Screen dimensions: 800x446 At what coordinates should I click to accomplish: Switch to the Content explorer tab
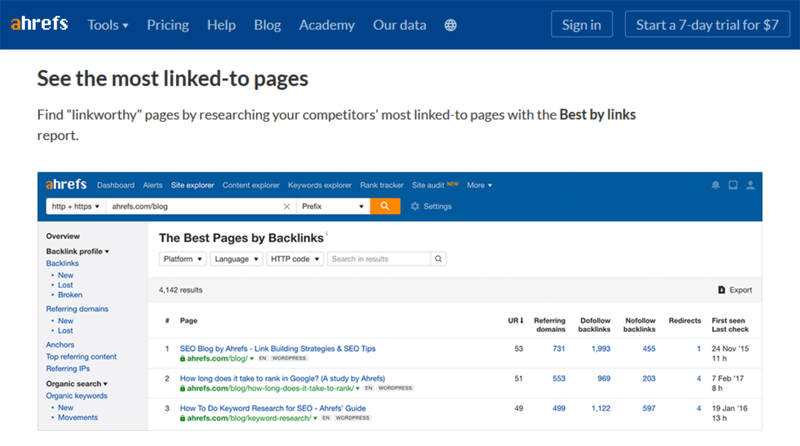click(x=251, y=185)
